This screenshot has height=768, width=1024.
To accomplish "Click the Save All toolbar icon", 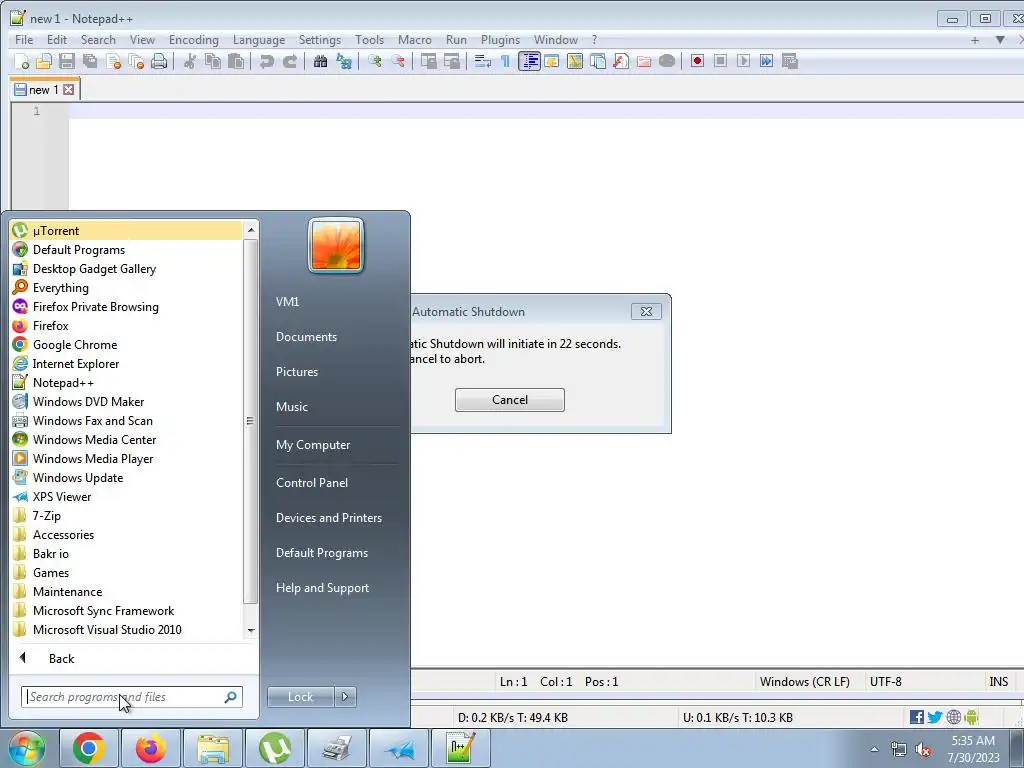I will (x=90, y=61).
